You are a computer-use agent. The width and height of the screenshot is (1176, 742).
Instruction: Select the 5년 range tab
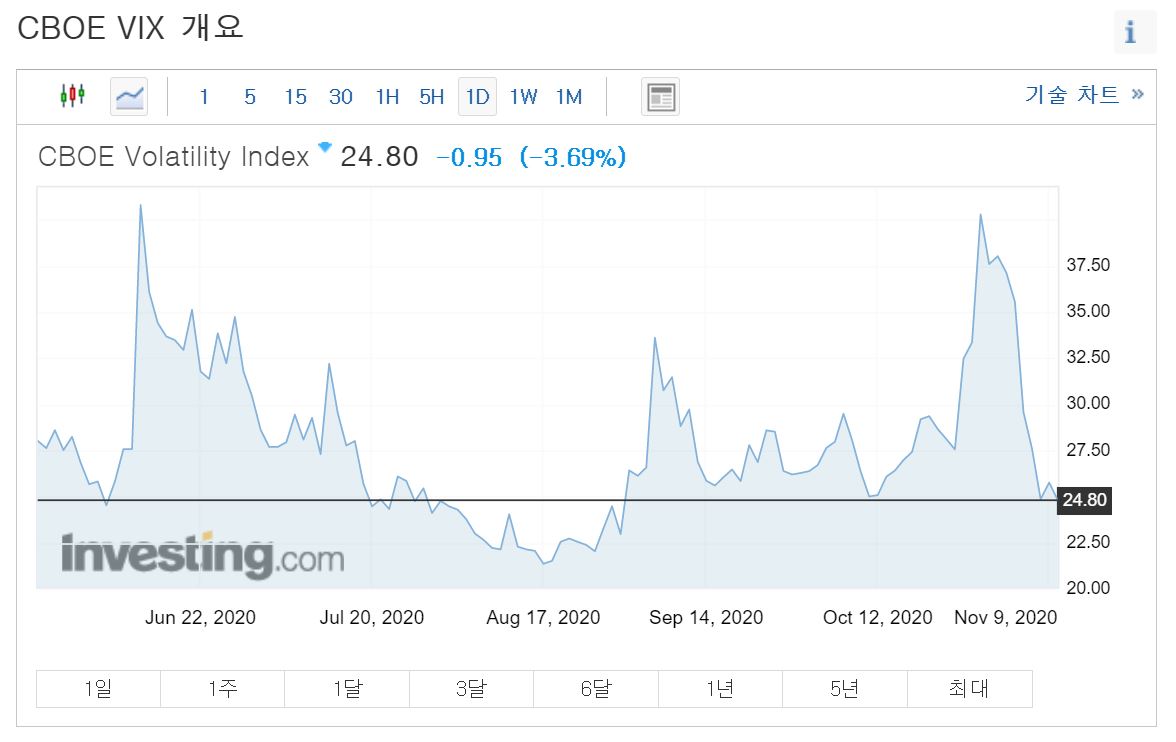point(845,689)
